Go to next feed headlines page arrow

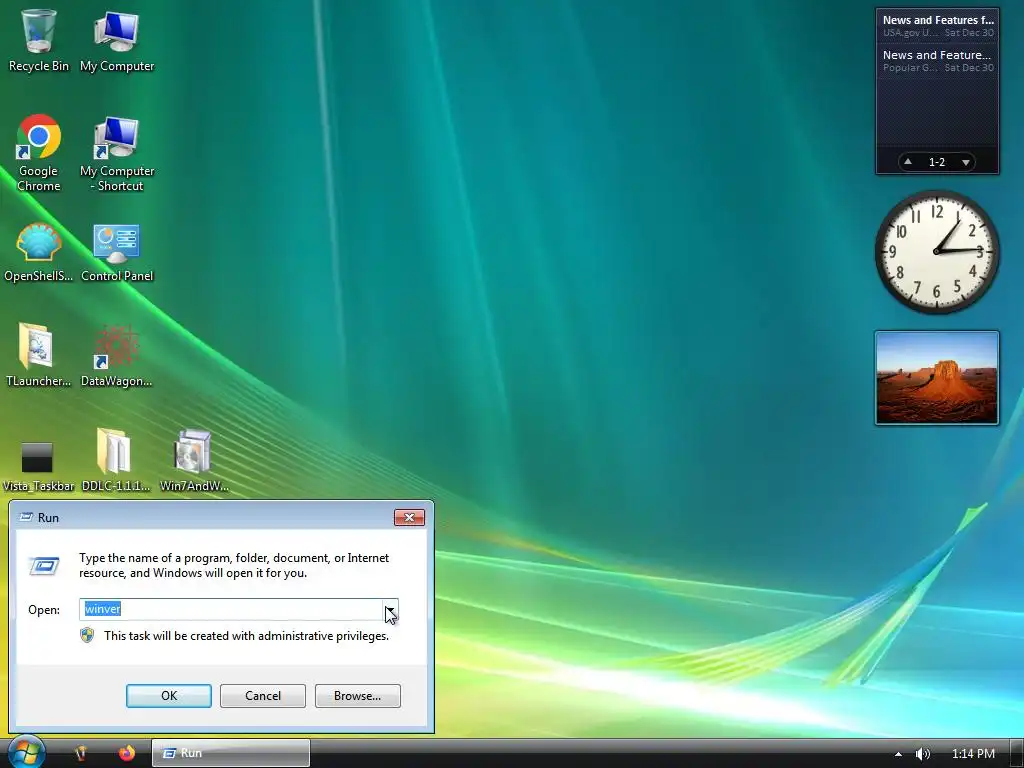click(965, 162)
